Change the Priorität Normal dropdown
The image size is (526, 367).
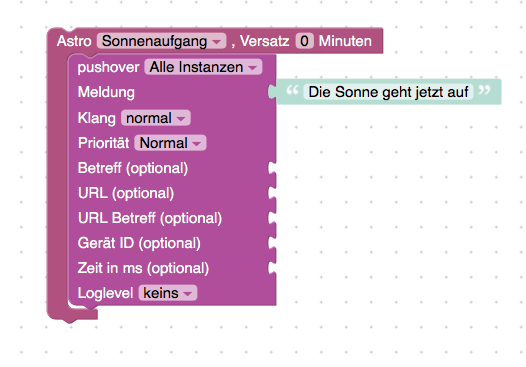pyautogui.click(x=170, y=143)
